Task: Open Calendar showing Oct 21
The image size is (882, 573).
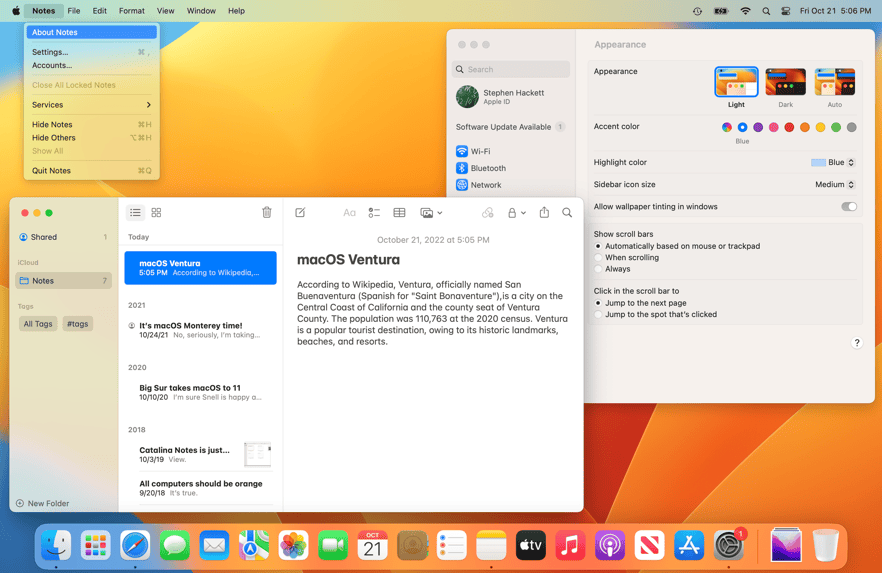Action: (372, 545)
